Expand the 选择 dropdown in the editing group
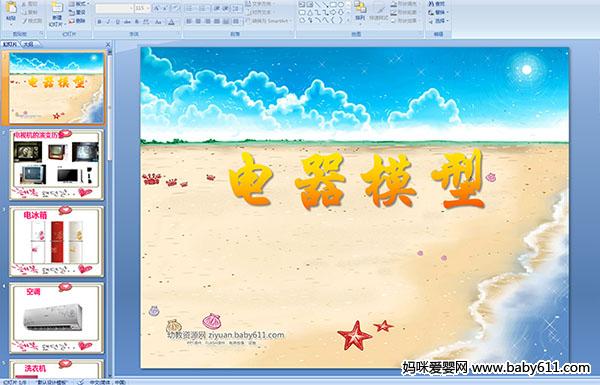This screenshot has width=600, height=385. 439,21
